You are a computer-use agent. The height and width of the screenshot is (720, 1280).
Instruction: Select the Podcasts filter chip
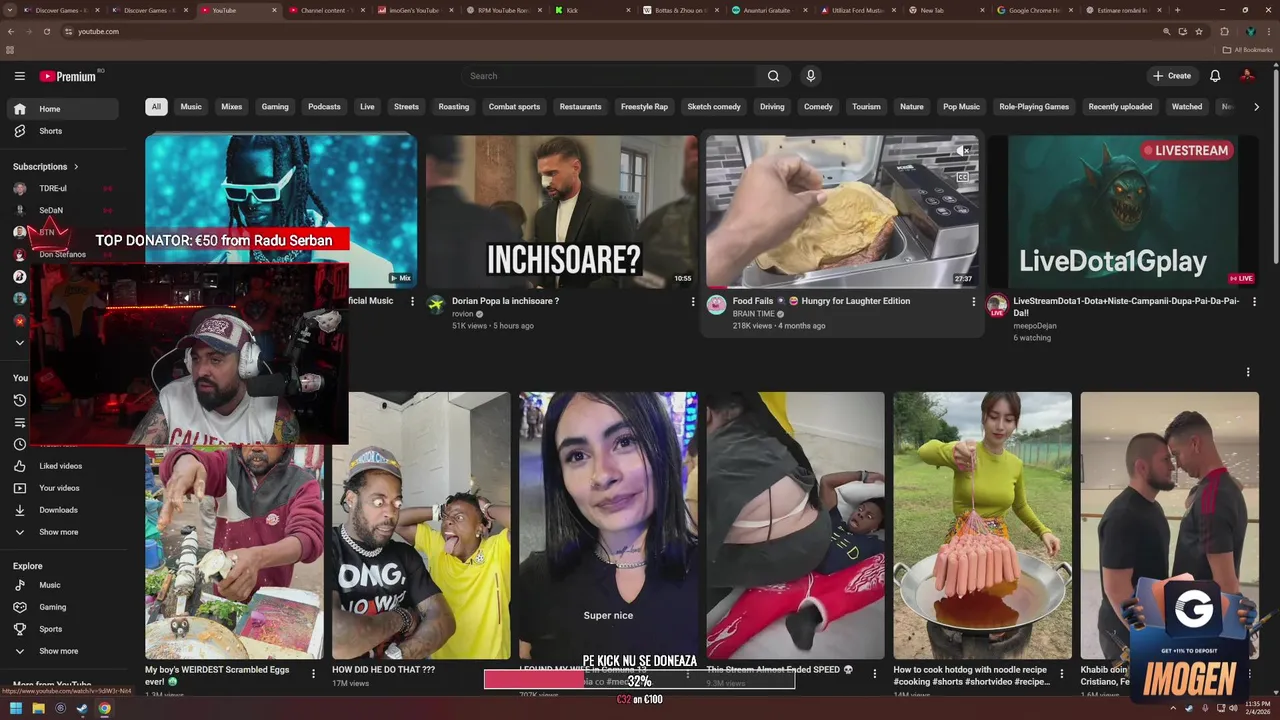[x=324, y=107]
